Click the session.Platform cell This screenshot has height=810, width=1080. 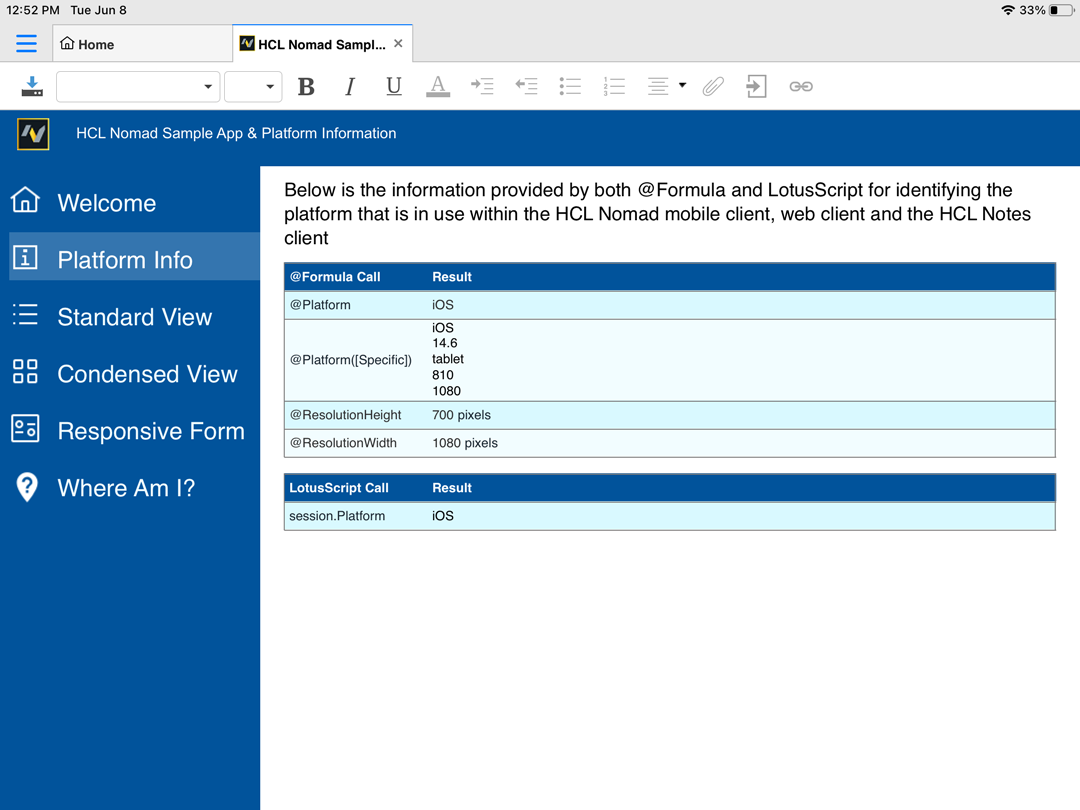tap(337, 516)
